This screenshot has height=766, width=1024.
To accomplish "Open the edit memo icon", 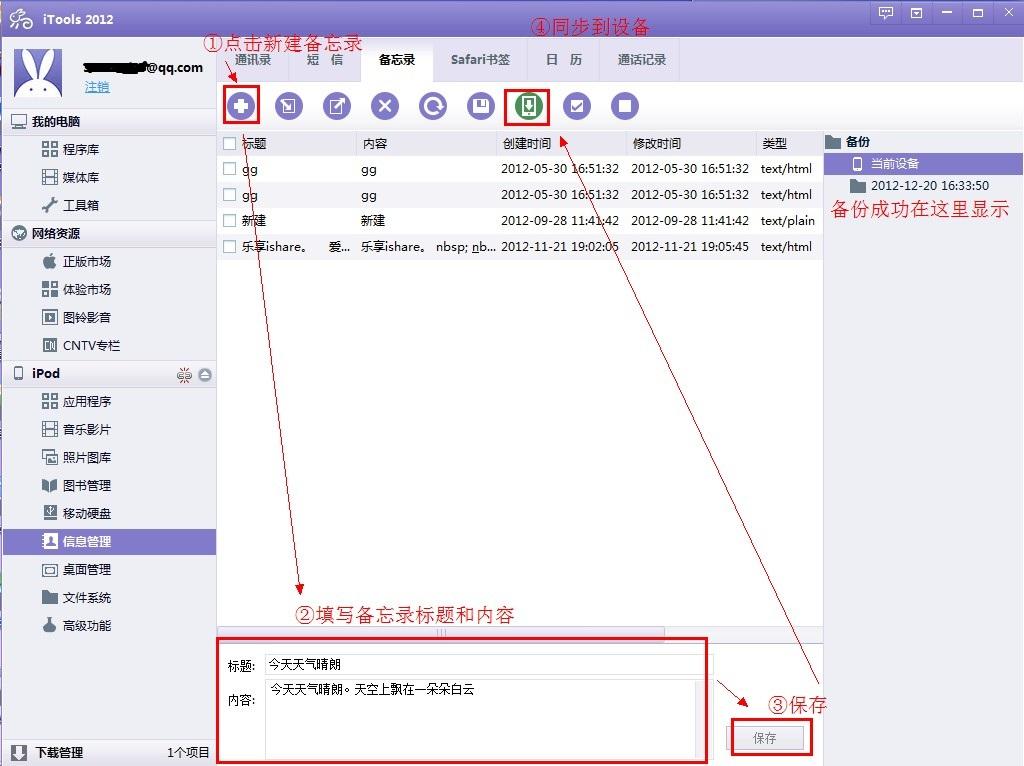I will pyautogui.click(x=337, y=105).
